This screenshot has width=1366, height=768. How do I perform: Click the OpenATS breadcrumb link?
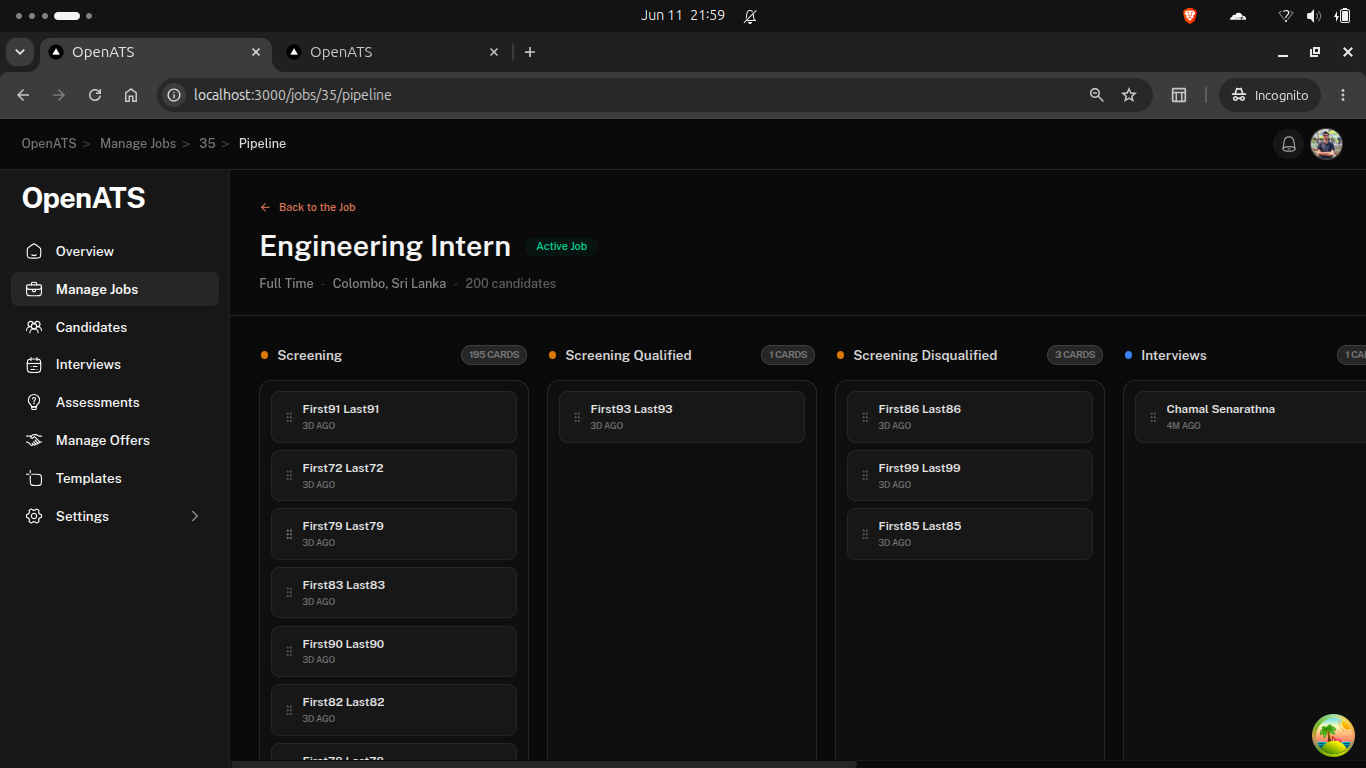coord(49,144)
